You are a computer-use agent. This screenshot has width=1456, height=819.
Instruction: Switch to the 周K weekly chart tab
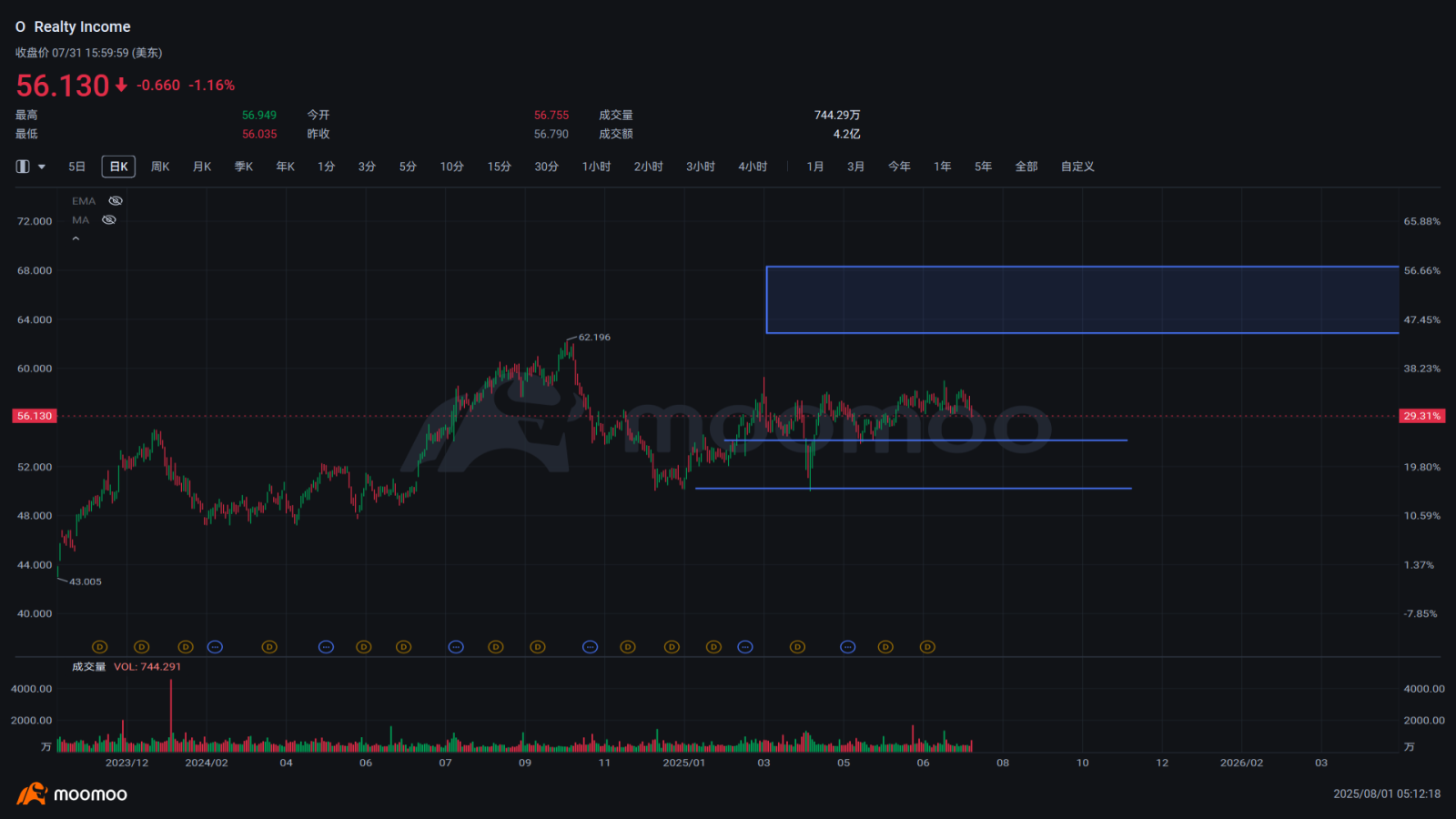160,167
